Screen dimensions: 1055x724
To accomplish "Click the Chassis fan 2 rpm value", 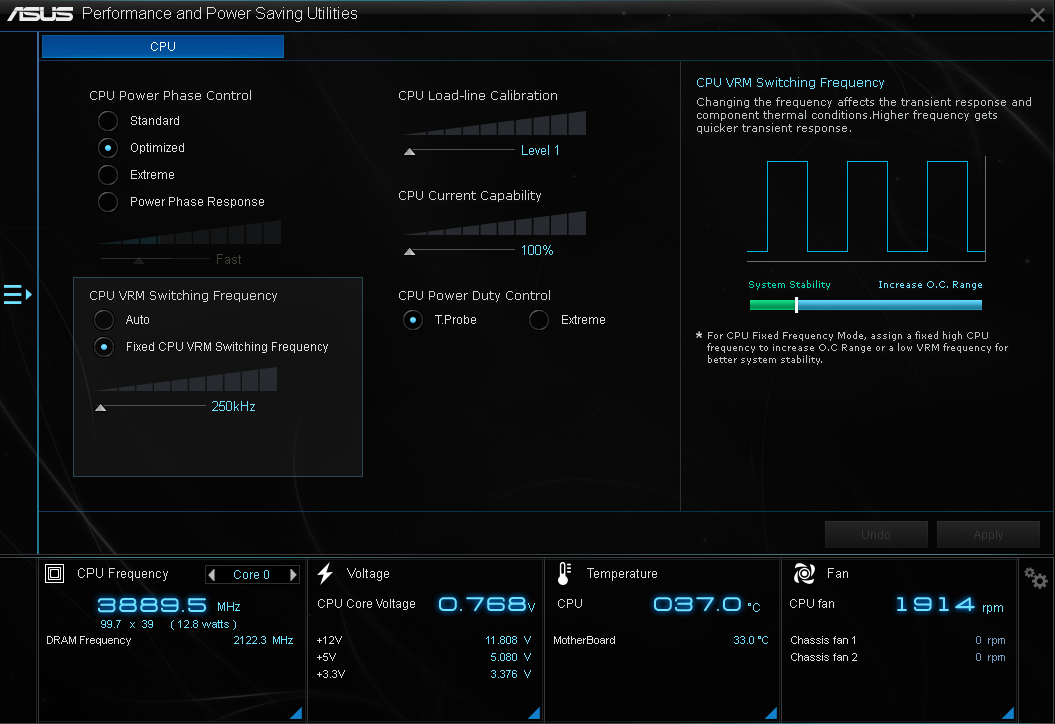I will point(990,657).
